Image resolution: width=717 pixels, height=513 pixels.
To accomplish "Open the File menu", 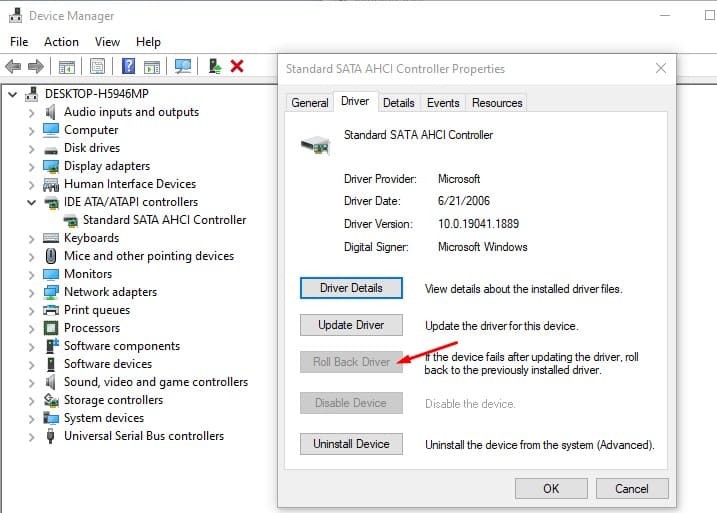I will (x=19, y=42).
